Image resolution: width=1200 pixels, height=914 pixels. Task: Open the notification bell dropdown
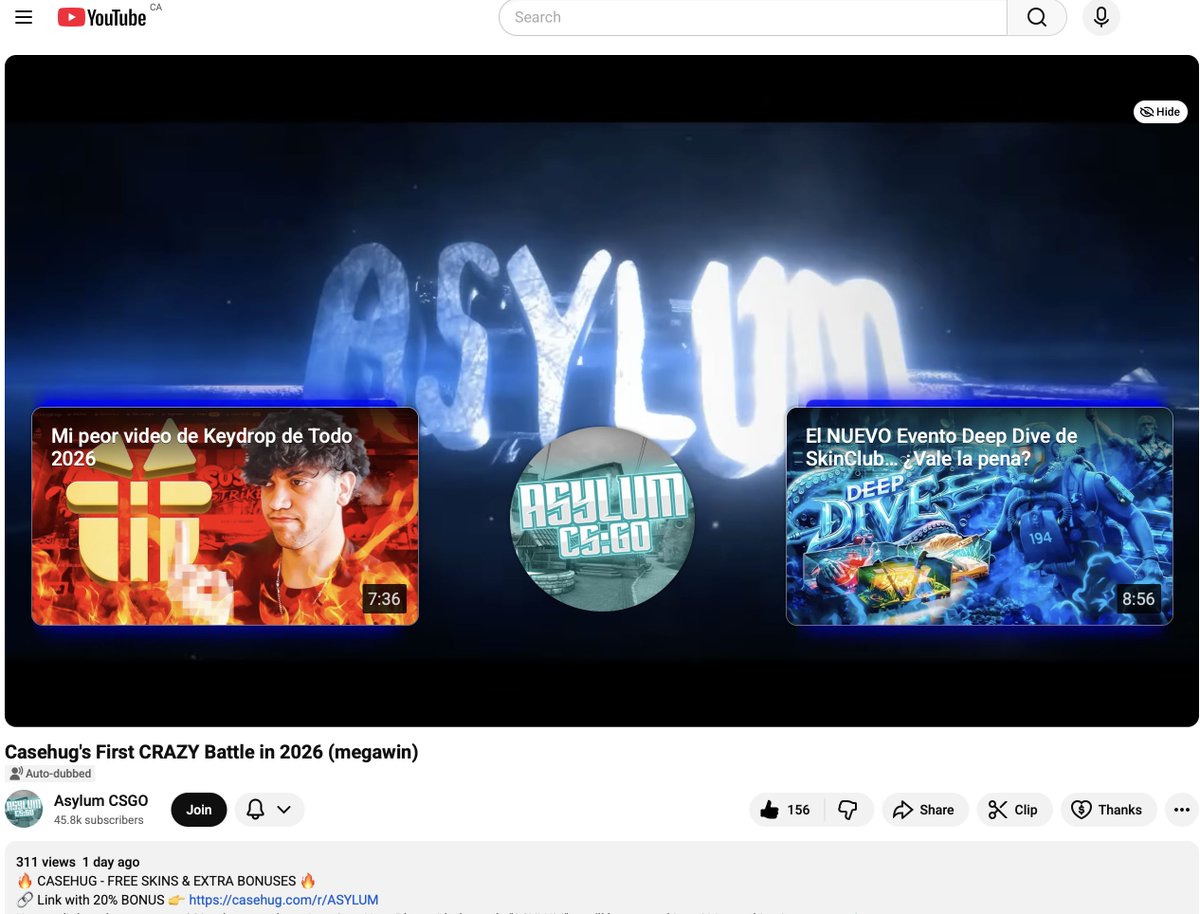(270, 809)
